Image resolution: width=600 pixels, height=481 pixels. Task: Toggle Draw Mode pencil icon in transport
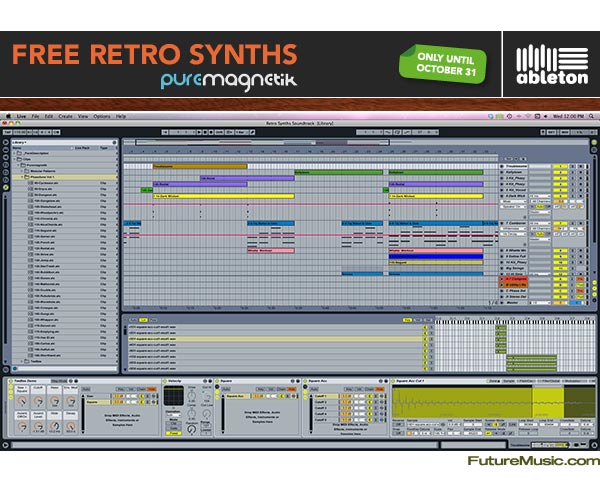tap(253, 132)
